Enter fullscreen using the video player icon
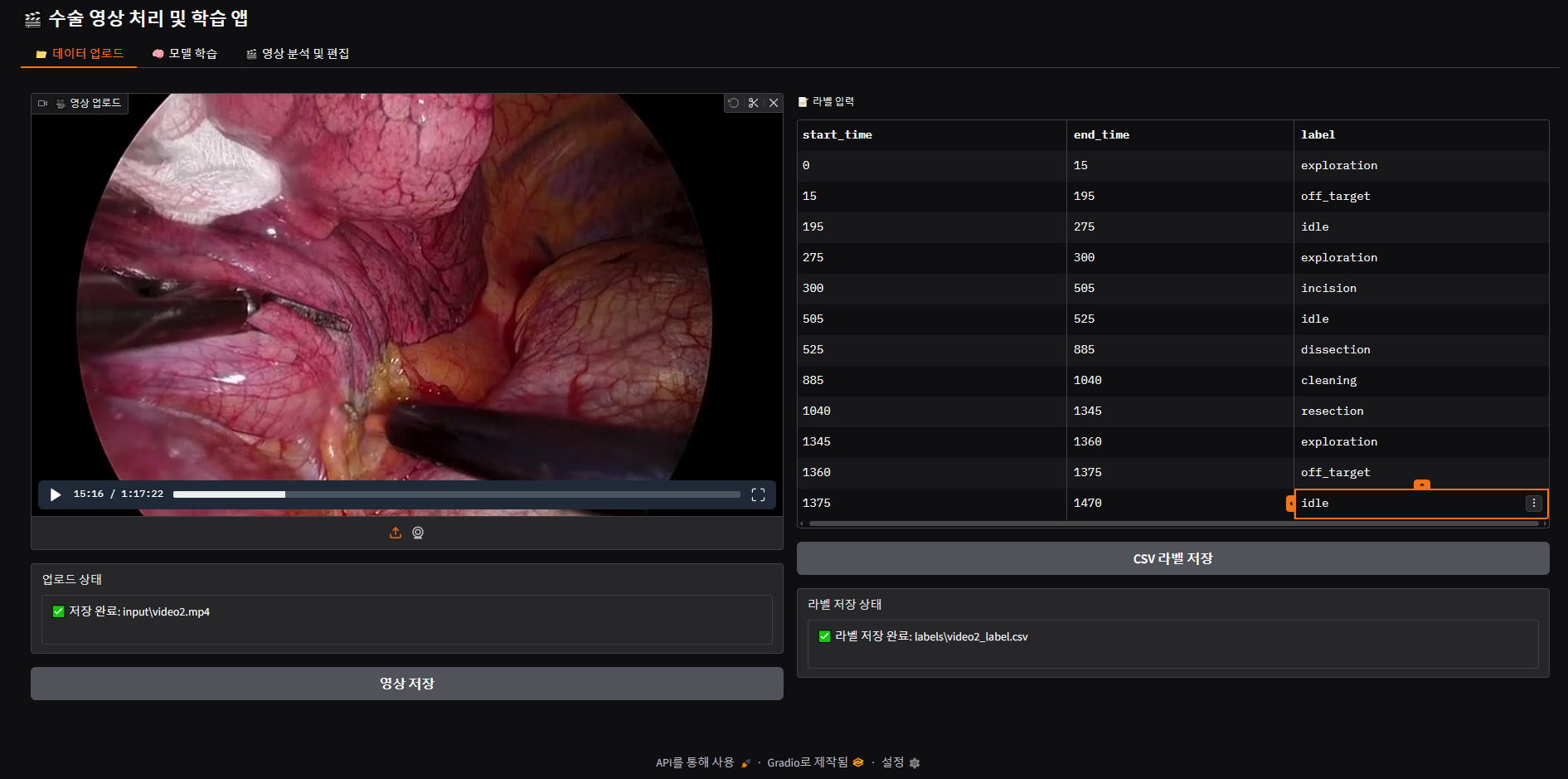Image resolution: width=1568 pixels, height=779 pixels. click(758, 494)
